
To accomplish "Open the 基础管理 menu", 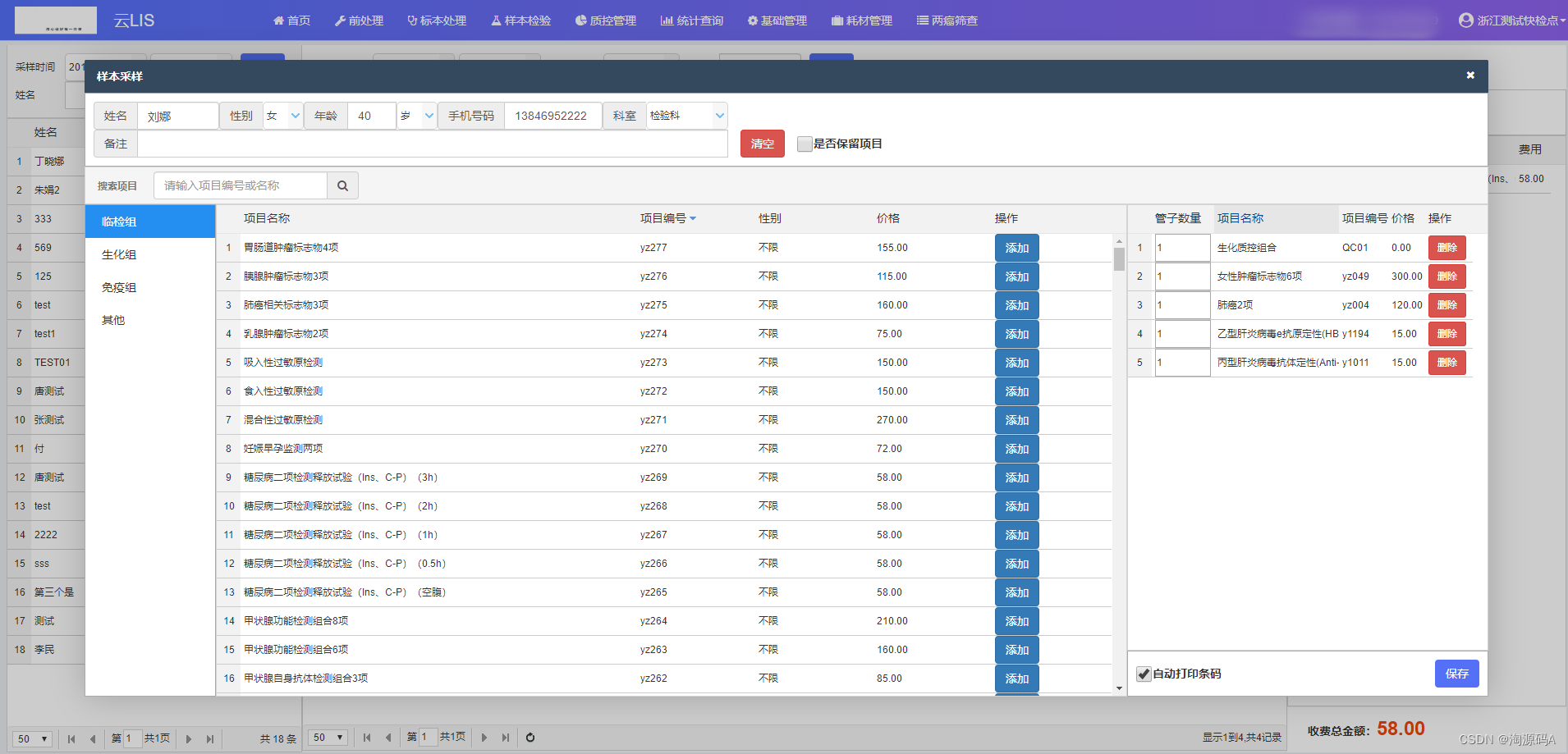I will coord(777,21).
